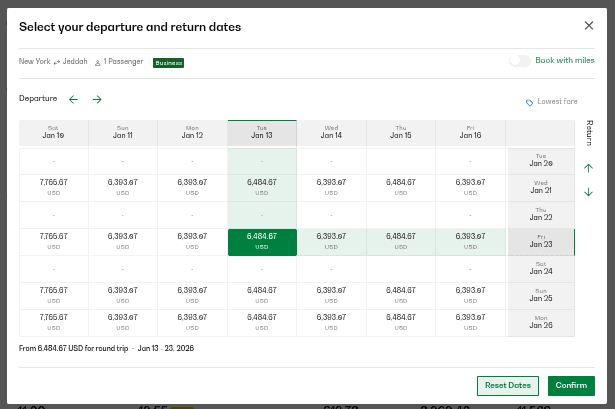Click the round trip price summary text
615x409 pixels.
(106, 348)
